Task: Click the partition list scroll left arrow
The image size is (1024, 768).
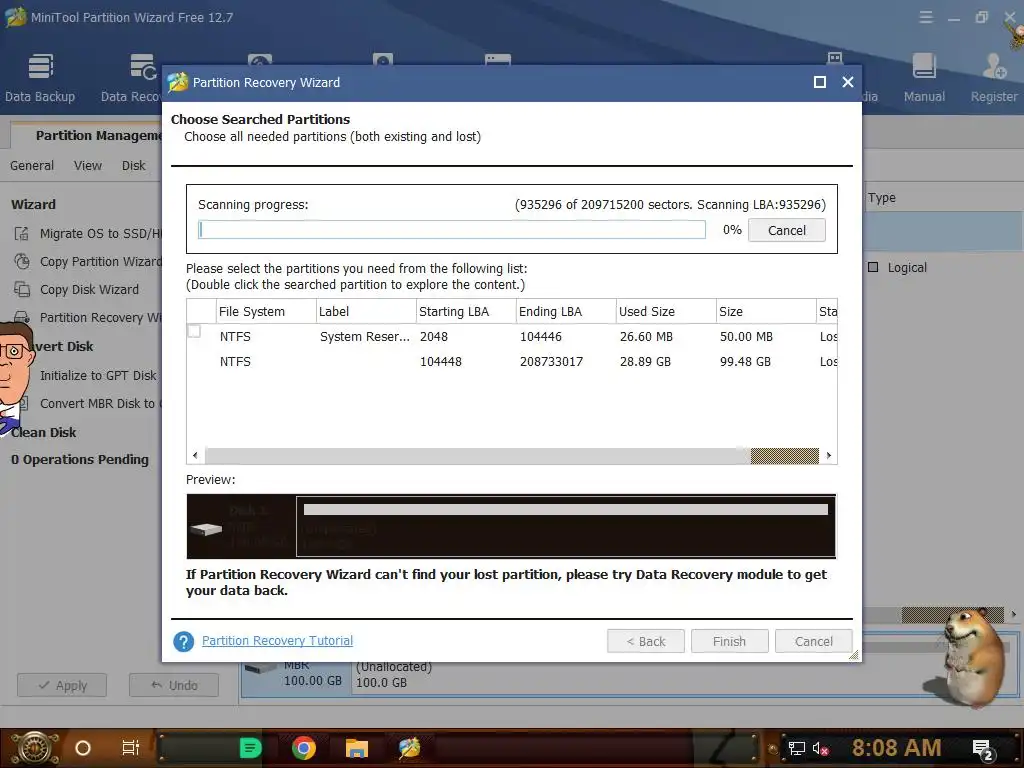Action: coord(195,455)
